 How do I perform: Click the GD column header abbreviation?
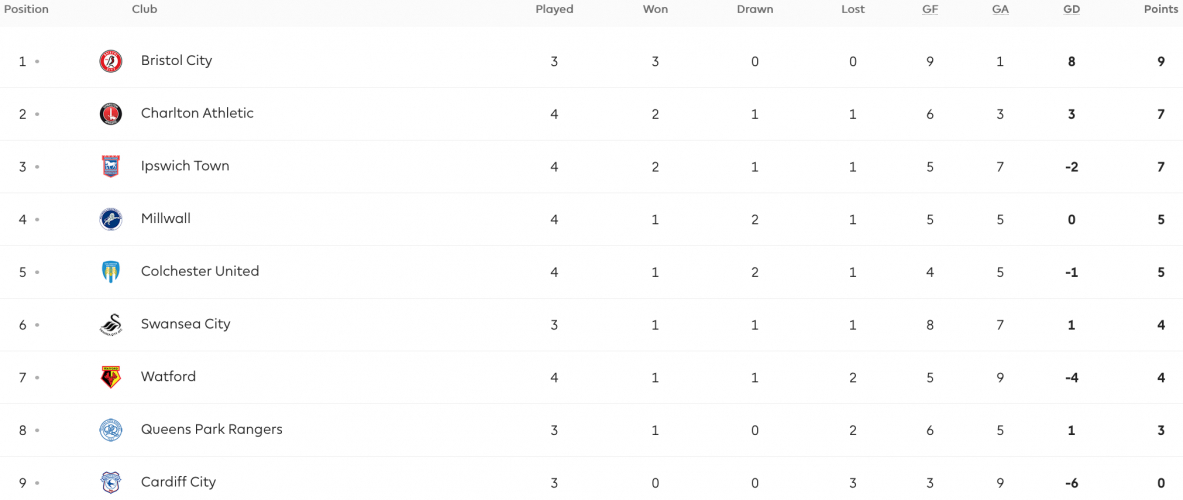coord(1071,10)
